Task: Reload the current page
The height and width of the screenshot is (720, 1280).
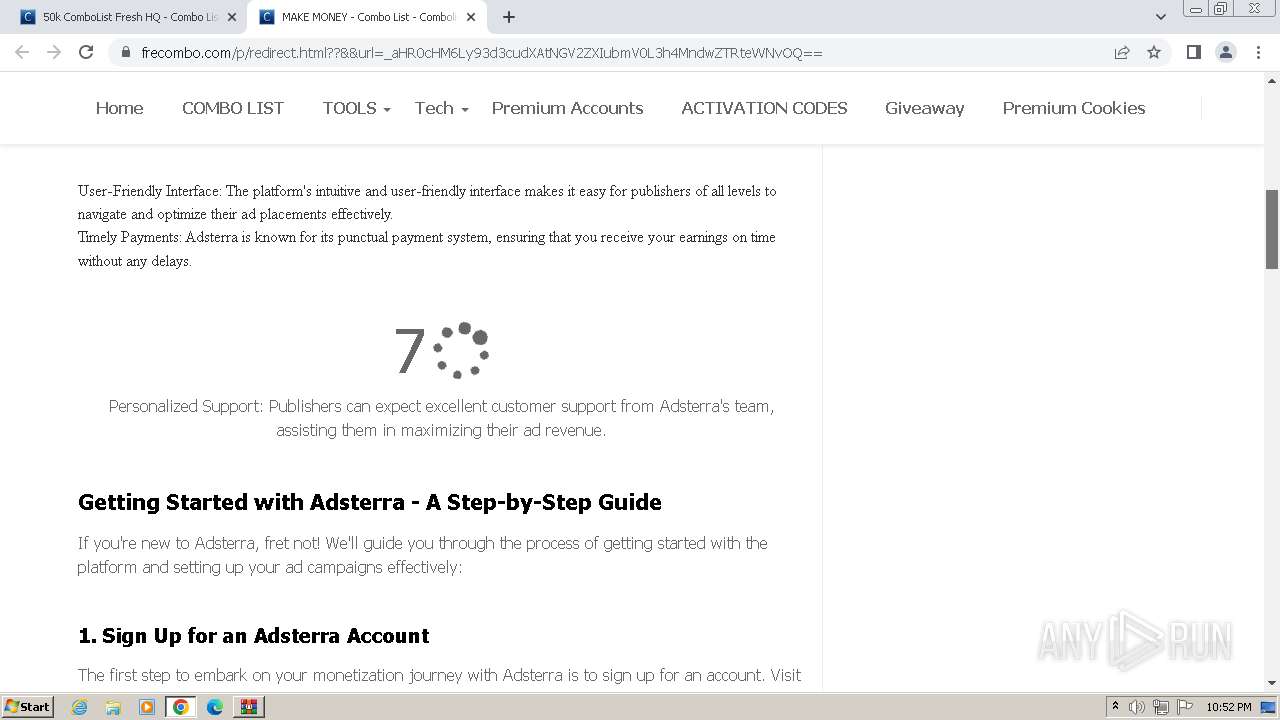Action: (x=86, y=52)
